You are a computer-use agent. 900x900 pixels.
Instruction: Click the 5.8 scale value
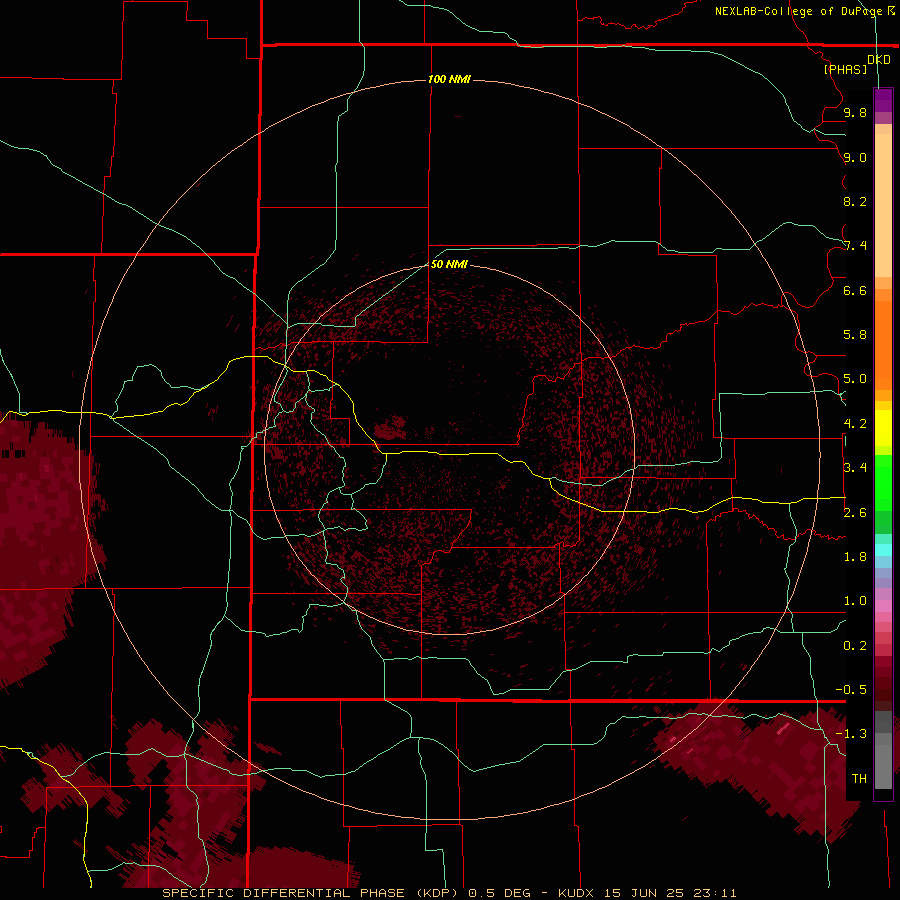click(x=855, y=335)
